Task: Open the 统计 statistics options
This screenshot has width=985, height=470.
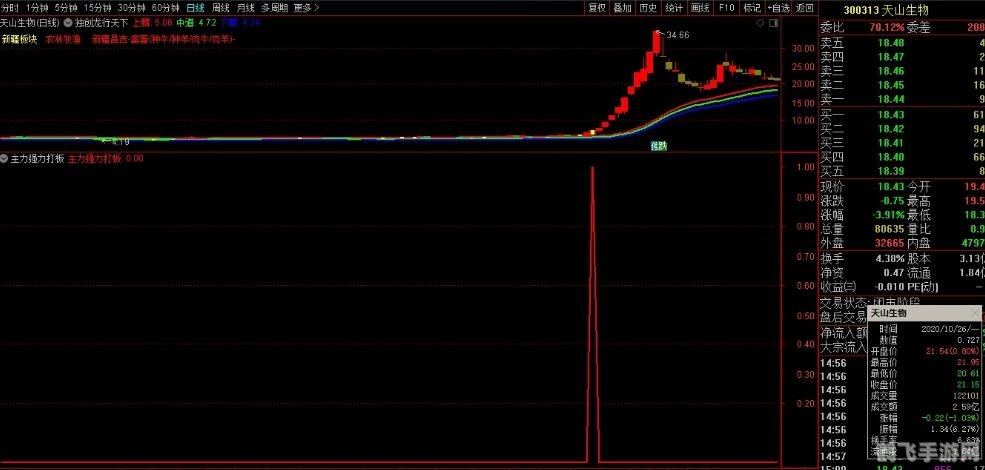Action: click(x=674, y=7)
